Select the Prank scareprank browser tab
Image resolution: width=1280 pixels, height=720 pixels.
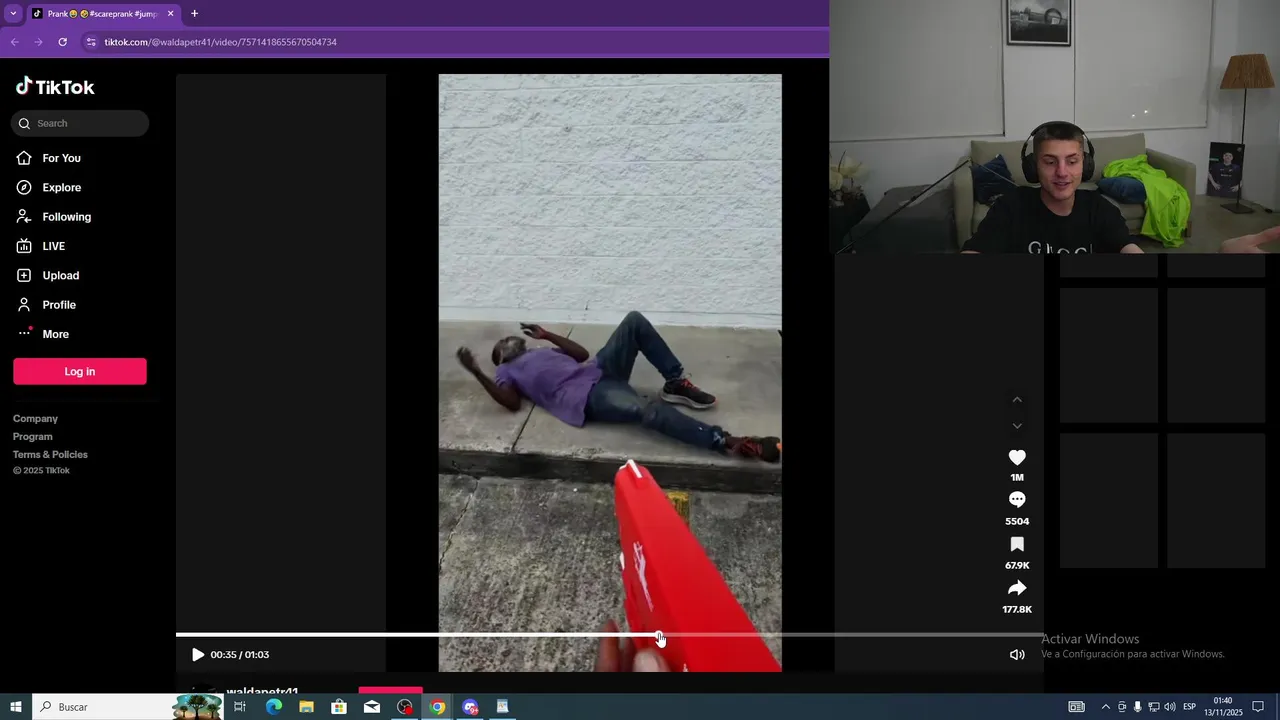[102, 14]
